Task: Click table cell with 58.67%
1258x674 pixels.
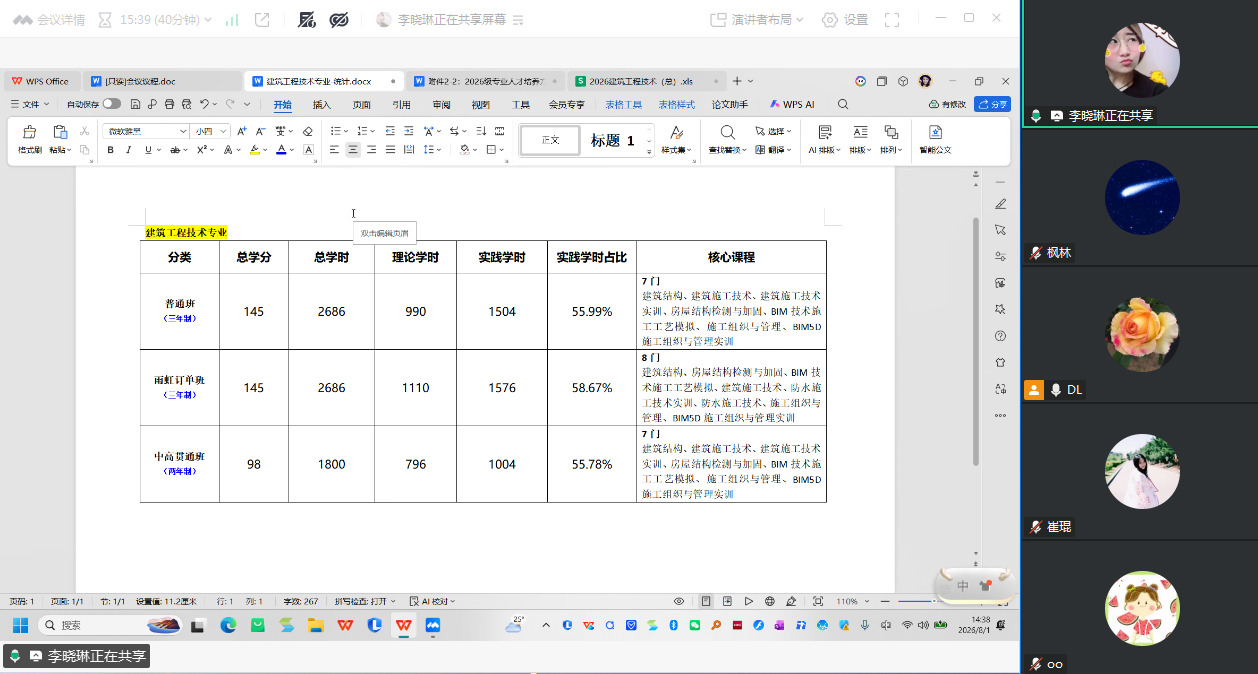Action: pos(592,388)
